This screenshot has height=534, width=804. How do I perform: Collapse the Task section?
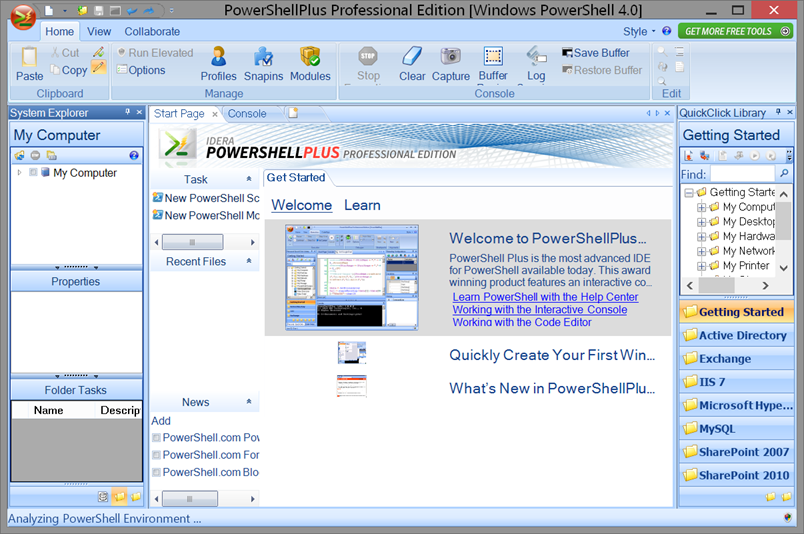(x=249, y=179)
